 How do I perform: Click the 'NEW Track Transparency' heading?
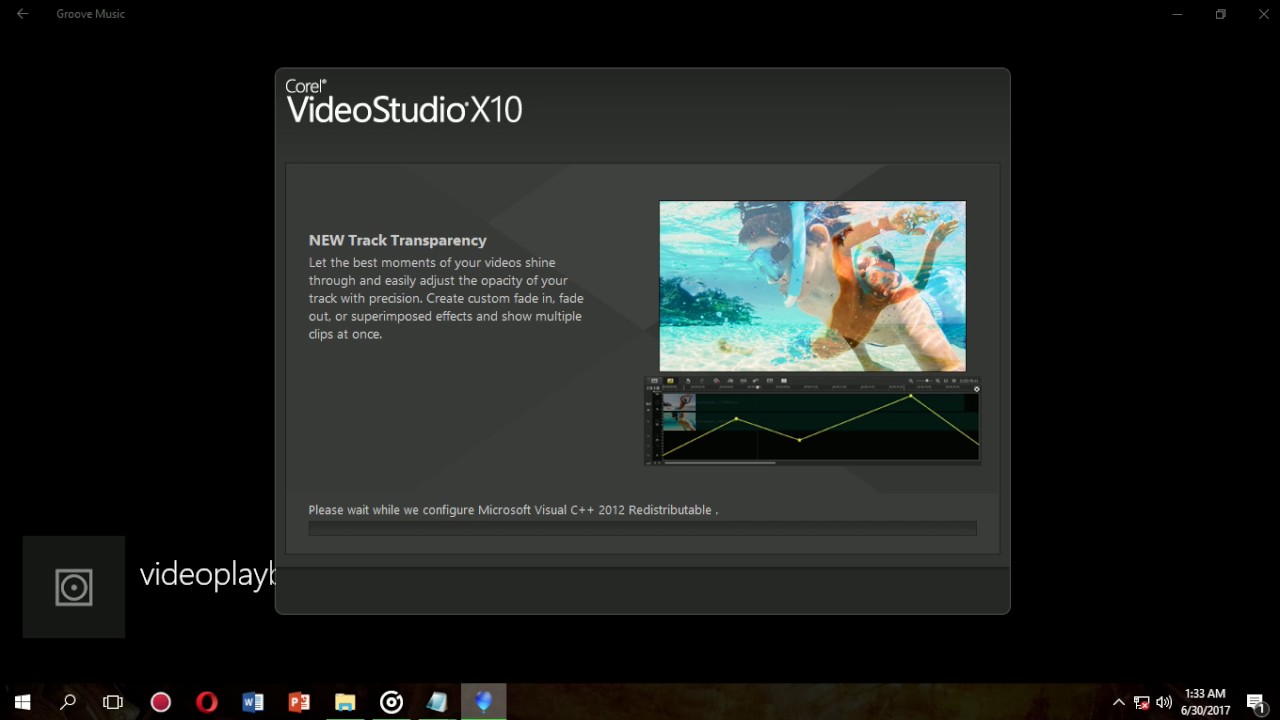(397, 240)
